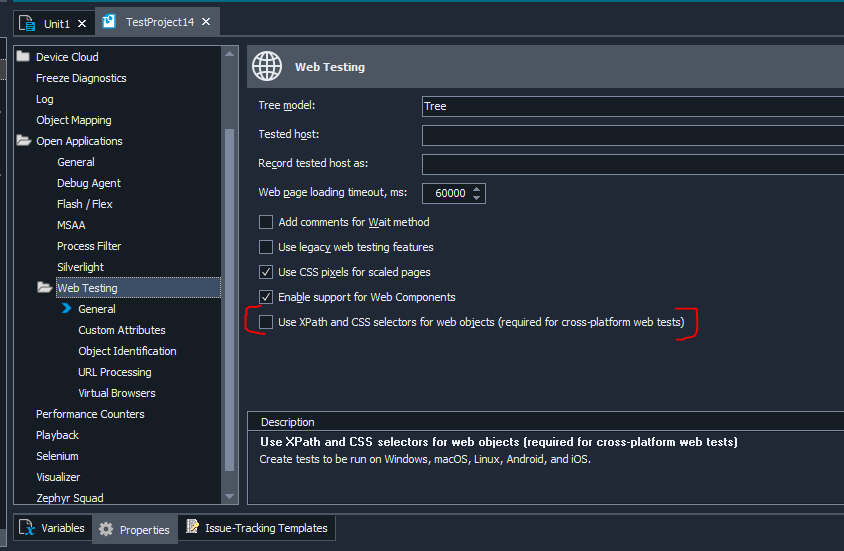Open the Tree model dropdown
The image size is (844, 551).
coord(633,106)
